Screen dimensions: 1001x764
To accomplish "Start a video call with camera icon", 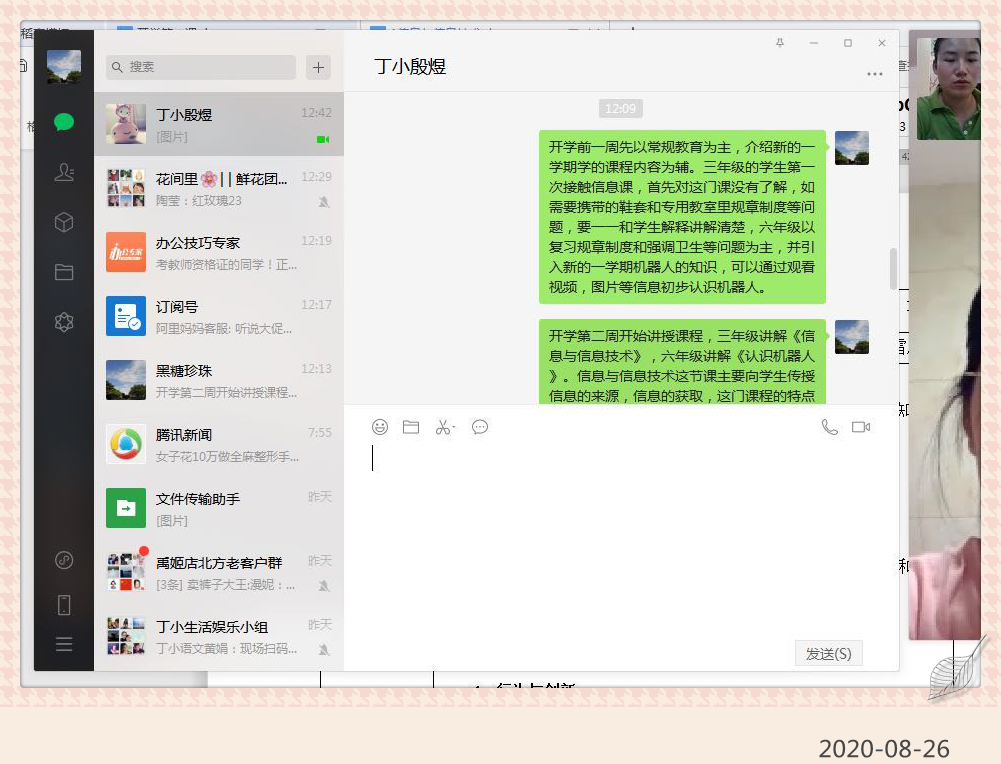I will pyautogui.click(x=861, y=427).
